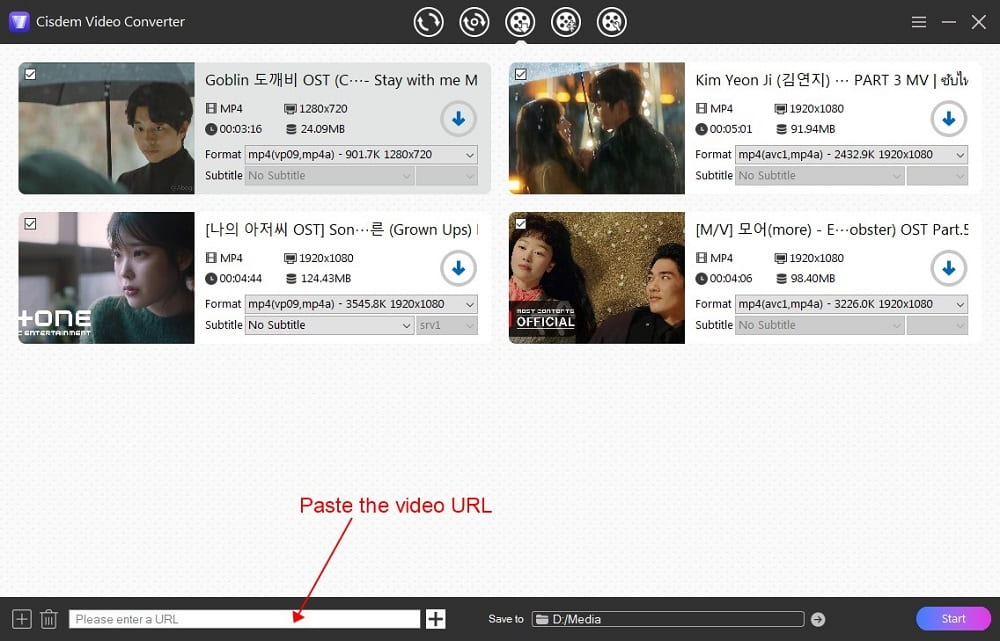Open the DVD Rip tool icon
Screen dimensions: 1000x641
click(x=474, y=21)
